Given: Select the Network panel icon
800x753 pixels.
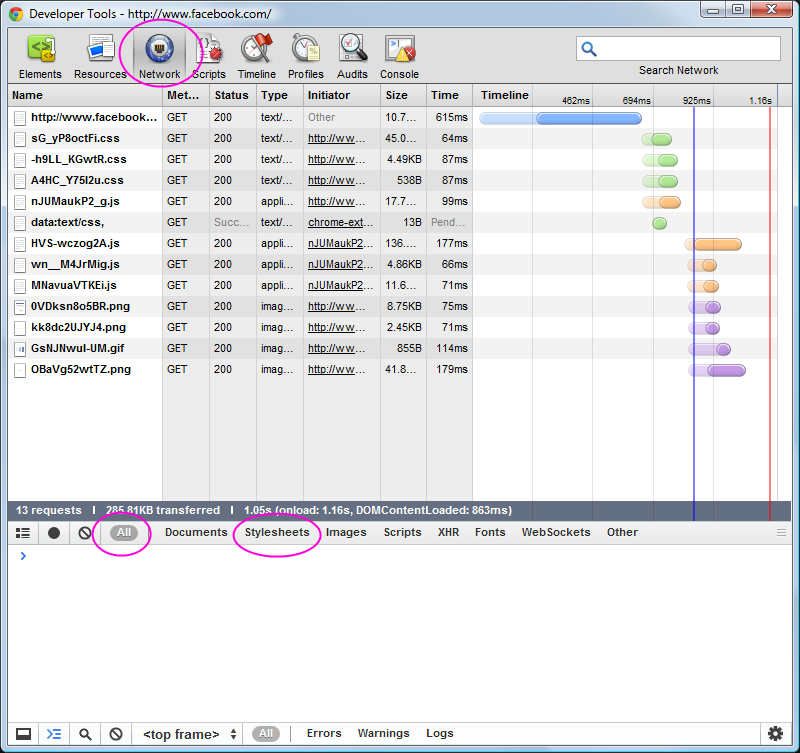Looking at the screenshot, I should [160, 49].
